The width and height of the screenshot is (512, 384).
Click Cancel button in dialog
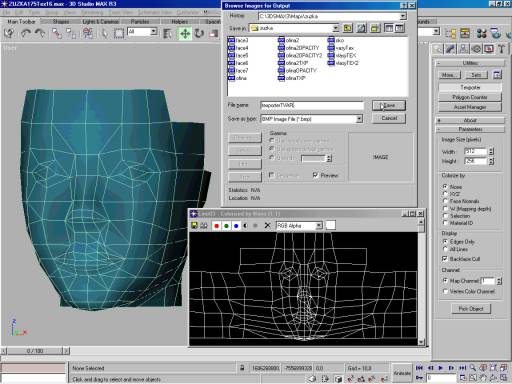[x=389, y=118]
